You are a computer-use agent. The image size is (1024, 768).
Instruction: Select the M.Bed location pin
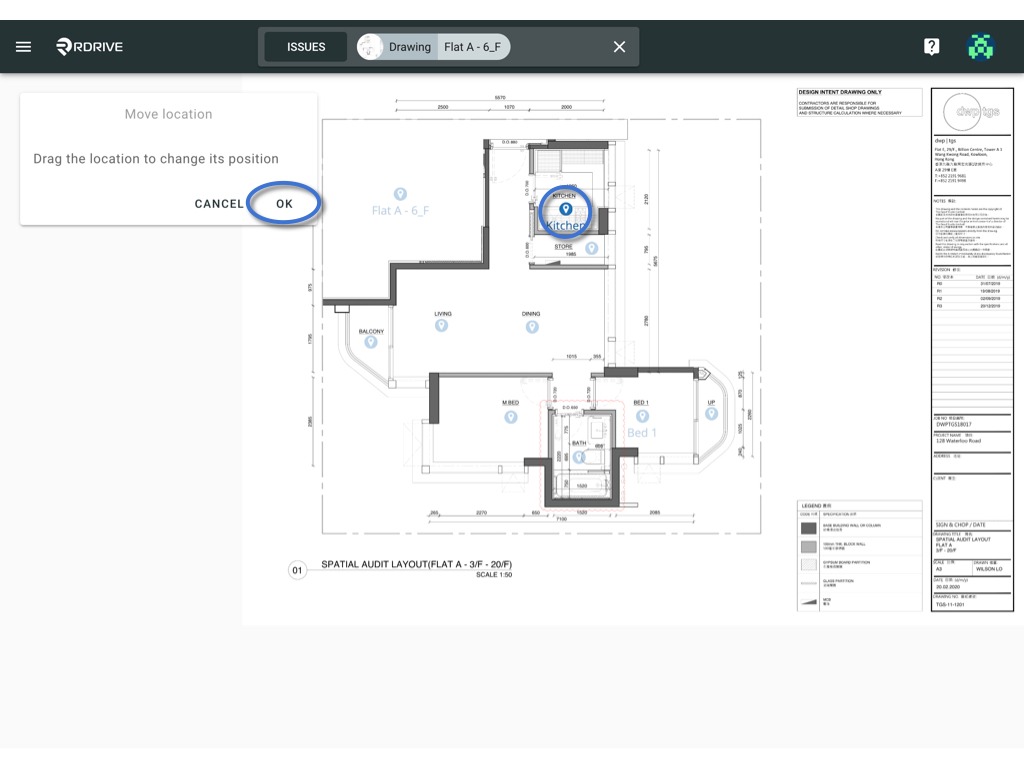511,417
